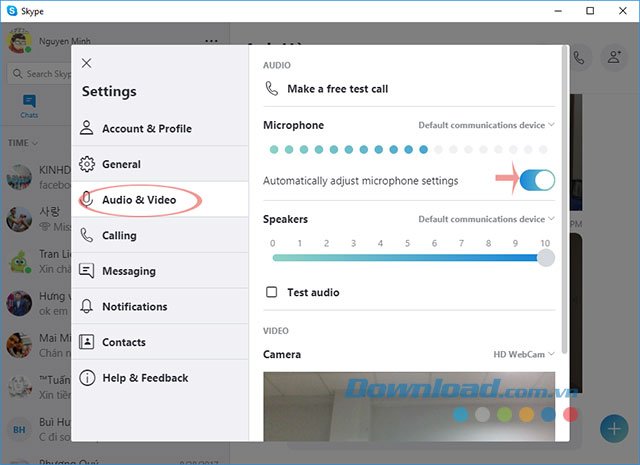The image size is (640, 465).
Task: Open the Hưng conversation
Action: 38,303
